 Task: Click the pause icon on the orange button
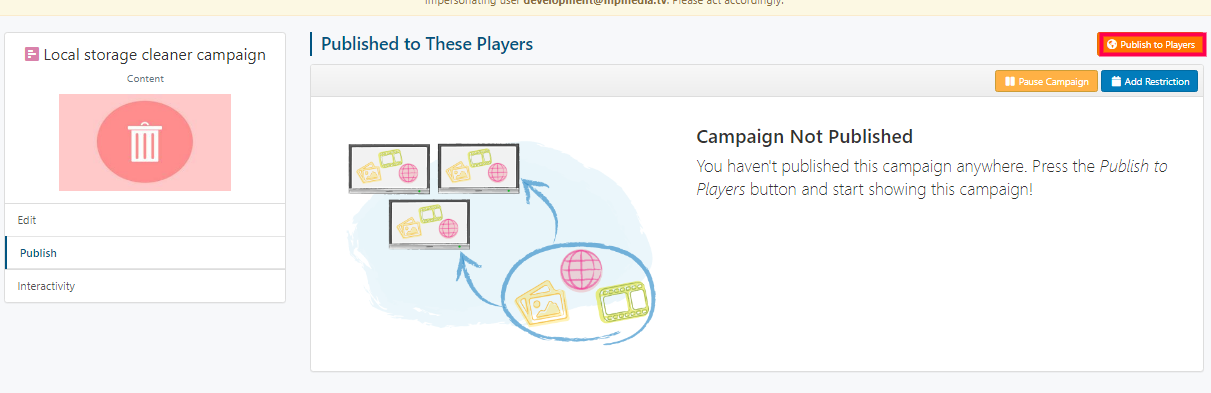[1010, 82]
